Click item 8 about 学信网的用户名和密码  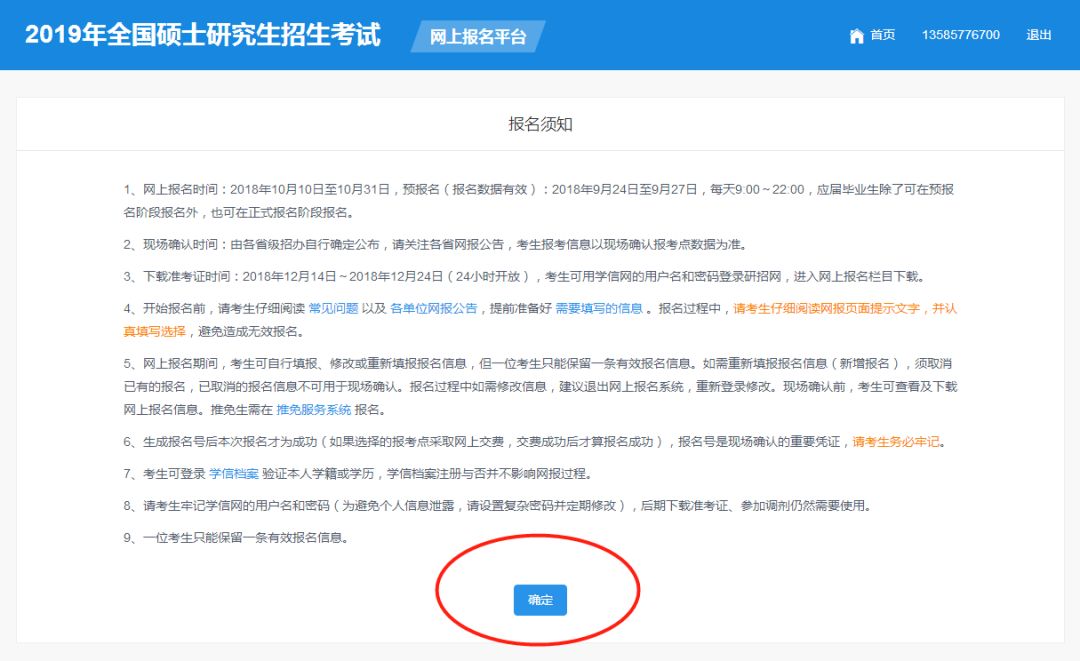[497, 506]
